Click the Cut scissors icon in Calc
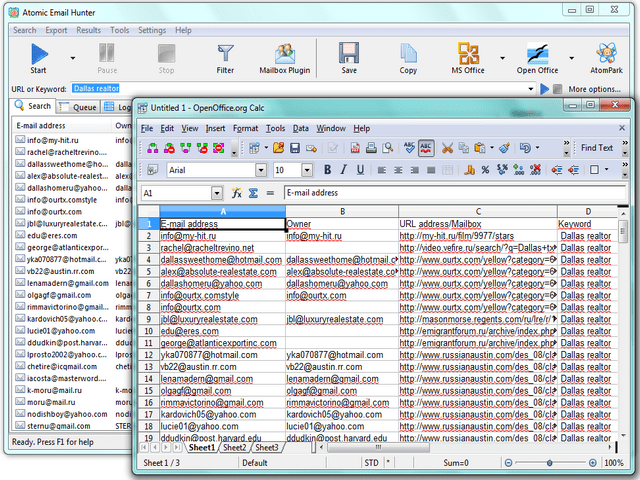This screenshot has width=640, height=480. tap(448, 148)
